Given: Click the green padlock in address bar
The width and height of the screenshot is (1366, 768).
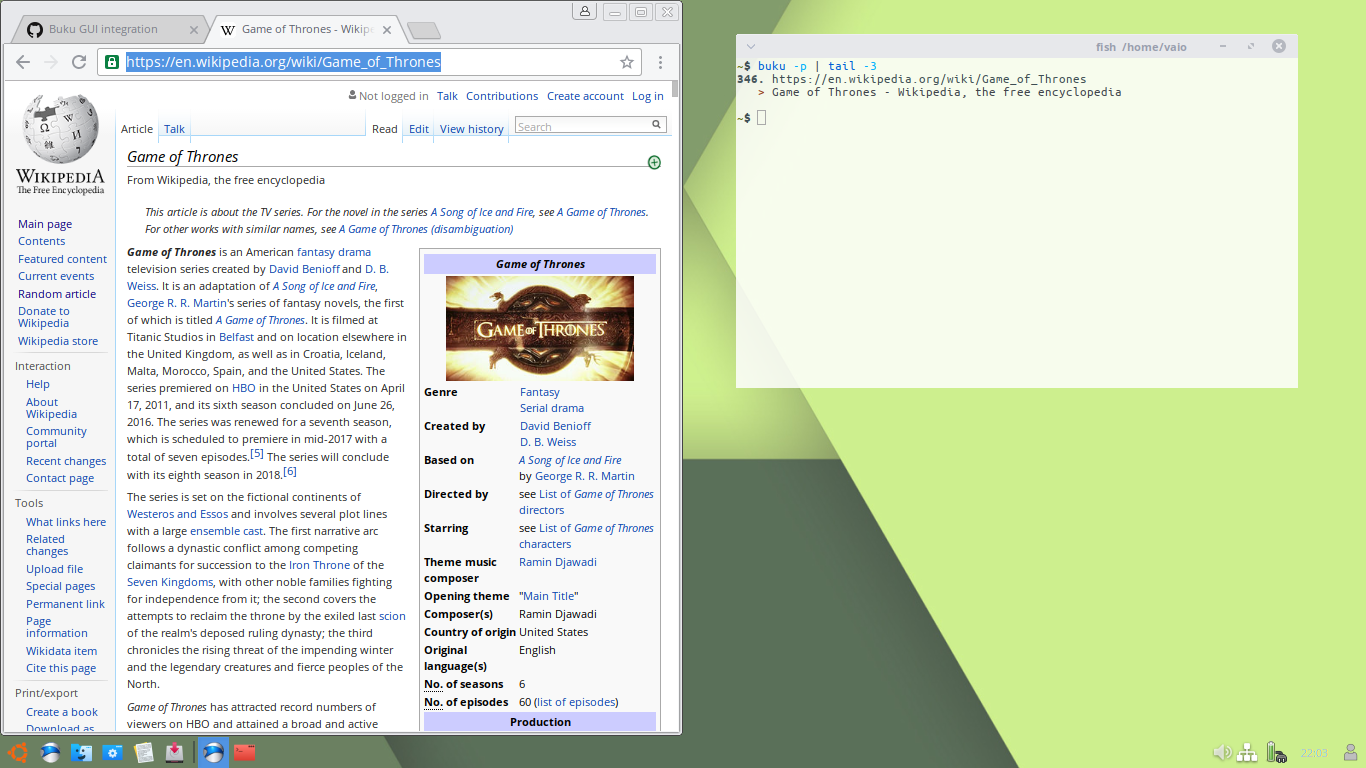Looking at the screenshot, I should [112, 62].
